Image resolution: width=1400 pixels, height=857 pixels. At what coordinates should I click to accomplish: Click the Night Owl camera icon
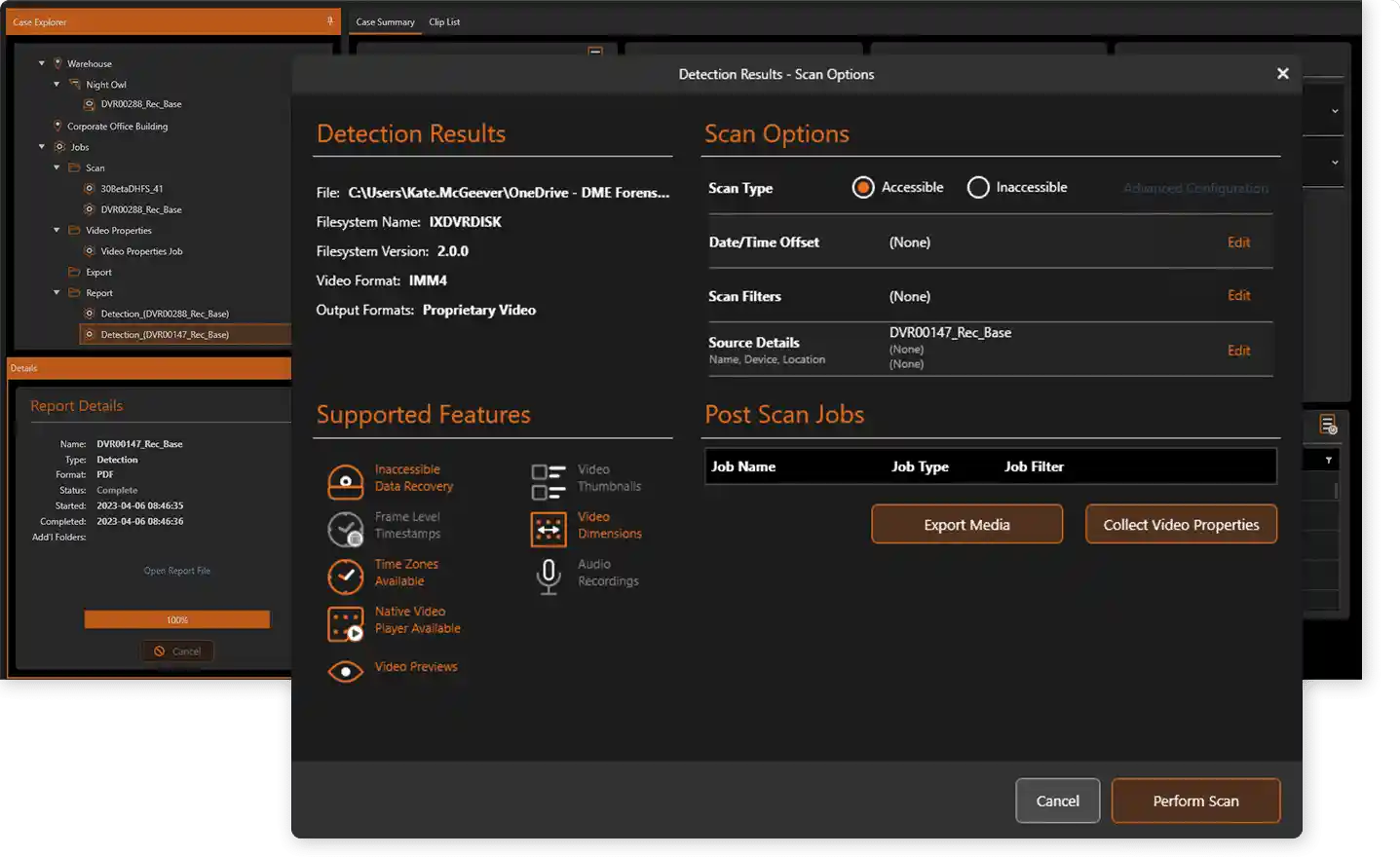(x=75, y=84)
